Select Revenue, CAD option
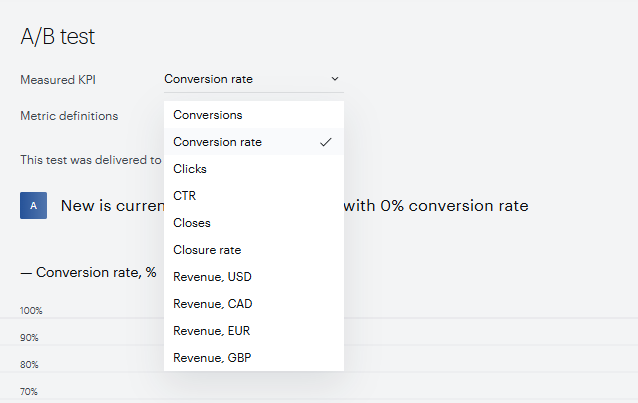This screenshot has width=638, height=403. [253, 304]
